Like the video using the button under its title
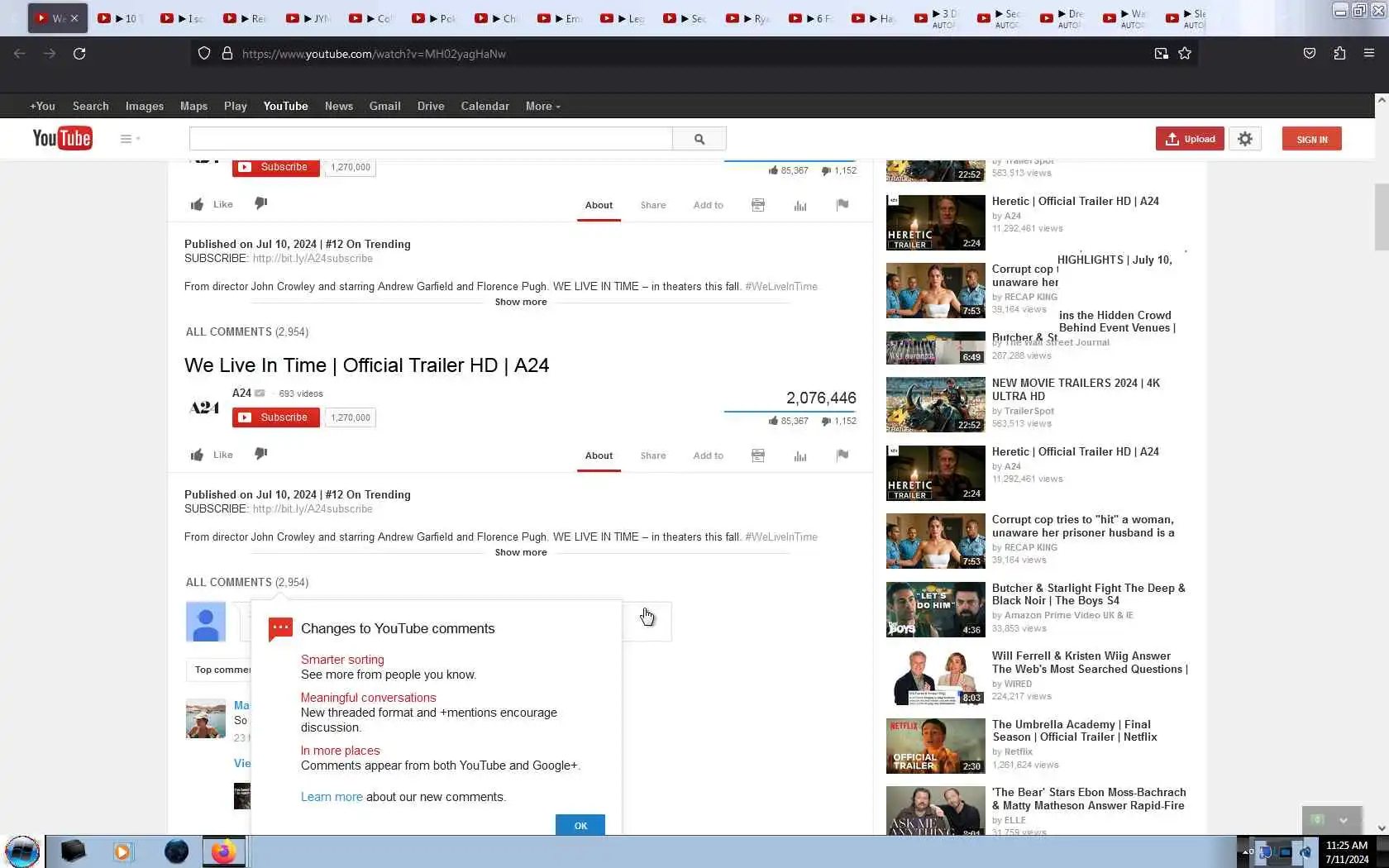1389x868 pixels. 212,455
